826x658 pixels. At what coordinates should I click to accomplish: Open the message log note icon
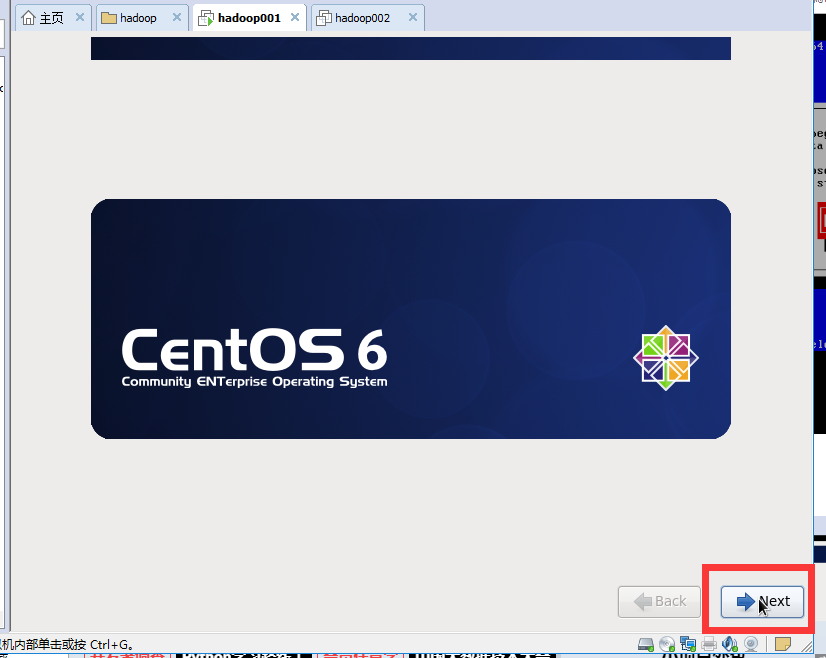(783, 644)
